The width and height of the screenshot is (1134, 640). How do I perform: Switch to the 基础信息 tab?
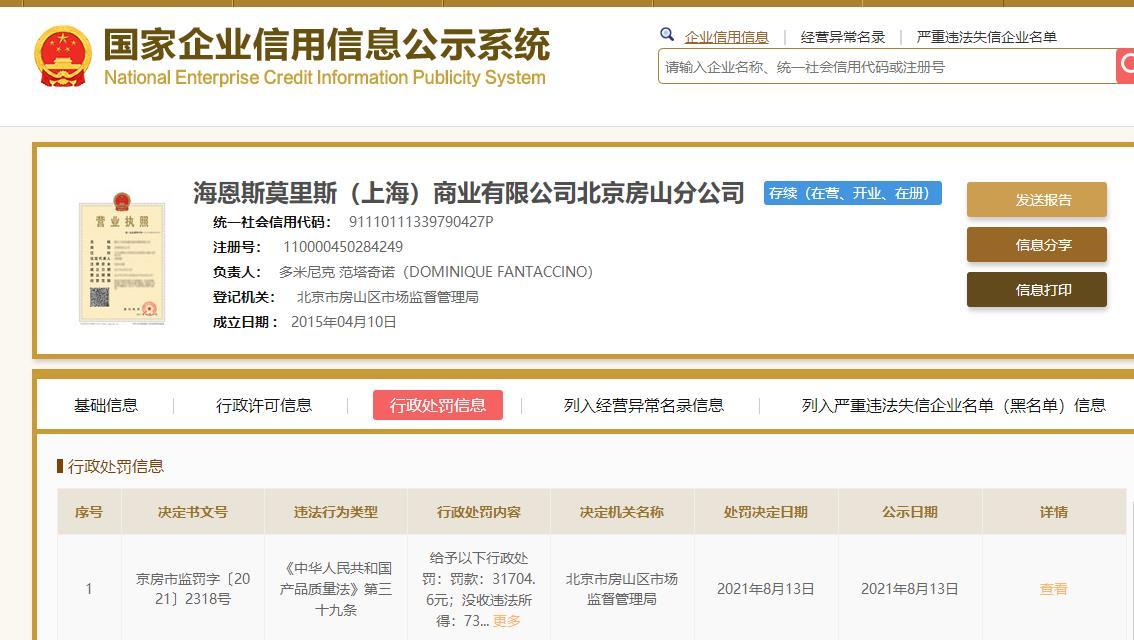click(106, 405)
